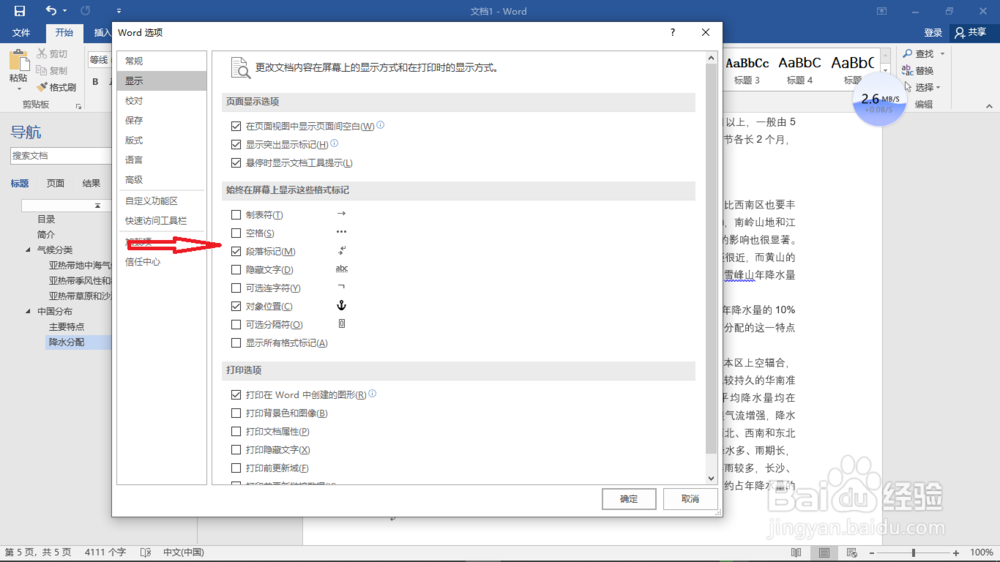Screen dimensions: 1000x562
Task: Select the Format Painter (格式刷) tool
Action: coord(56,87)
